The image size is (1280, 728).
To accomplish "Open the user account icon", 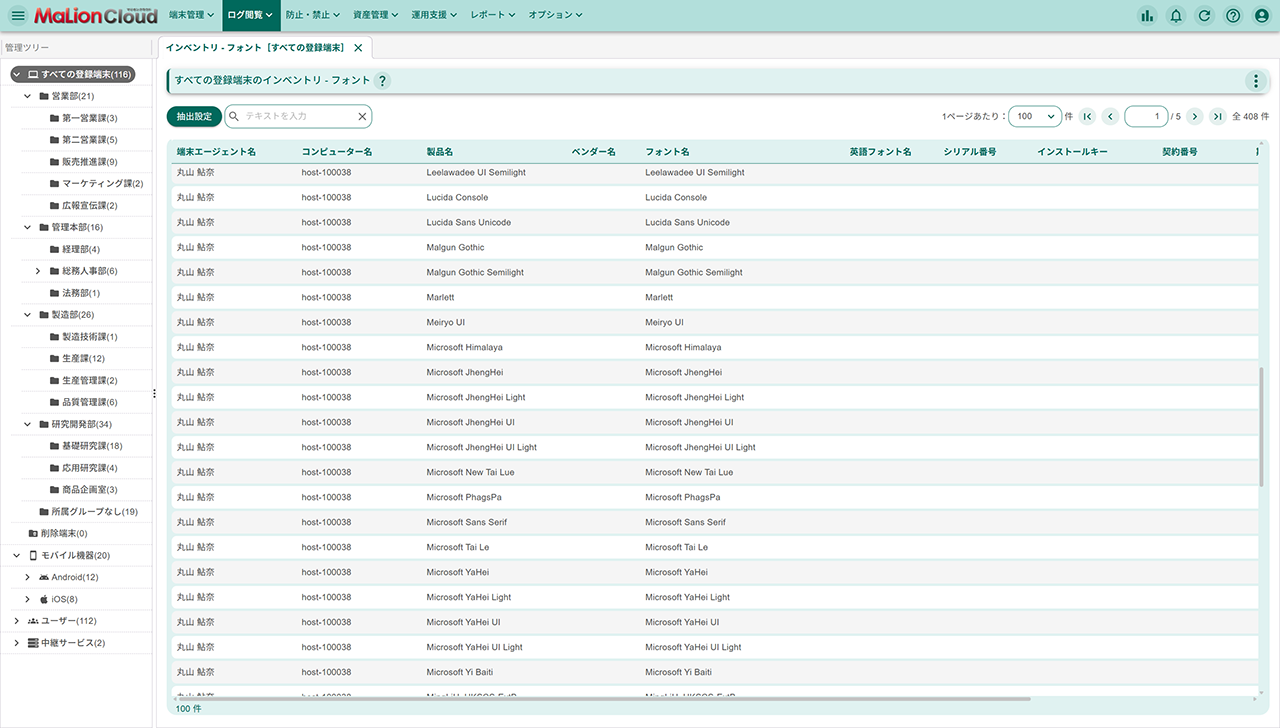I will click(1263, 16).
